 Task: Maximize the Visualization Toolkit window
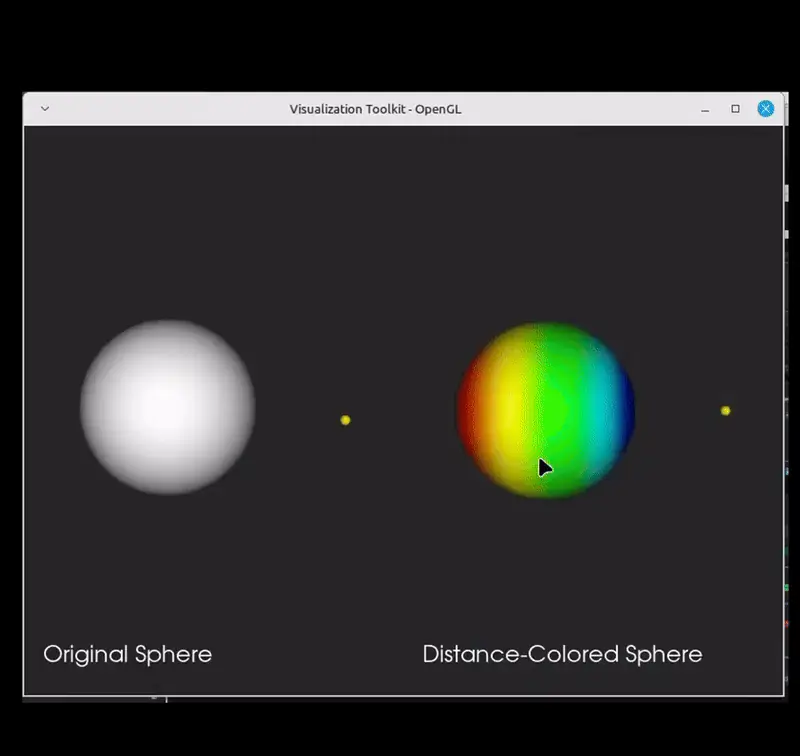tap(735, 109)
